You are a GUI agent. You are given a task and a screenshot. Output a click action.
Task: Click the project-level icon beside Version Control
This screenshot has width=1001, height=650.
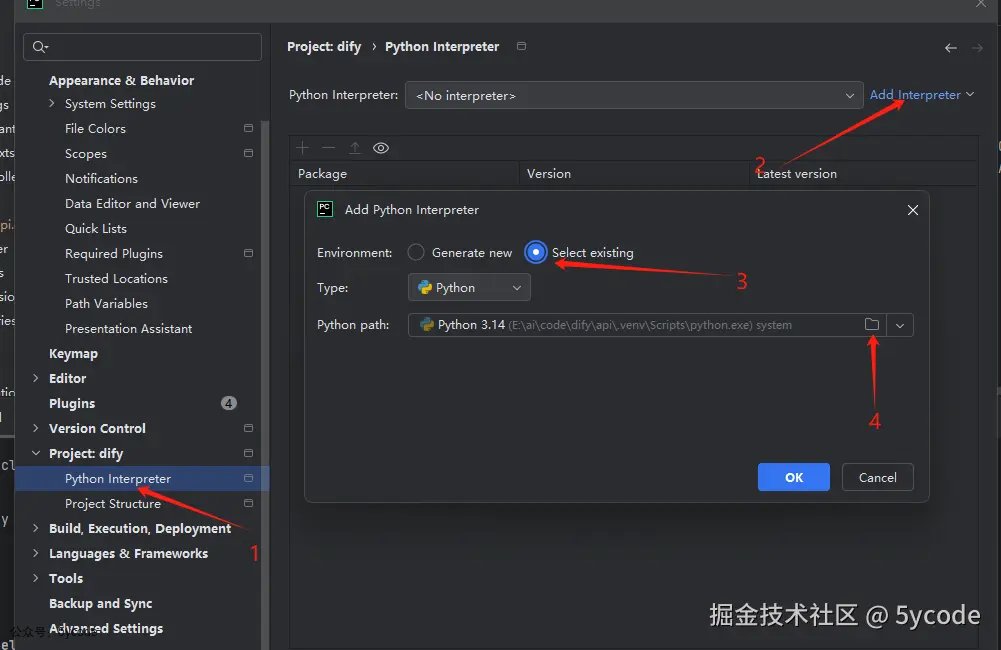[248, 428]
